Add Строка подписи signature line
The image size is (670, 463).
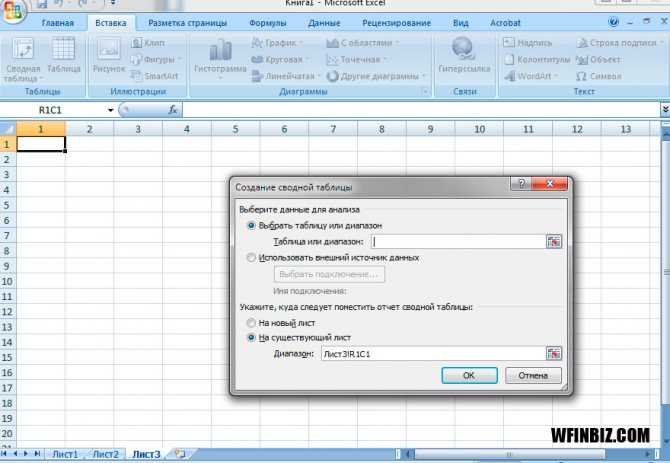[620, 43]
